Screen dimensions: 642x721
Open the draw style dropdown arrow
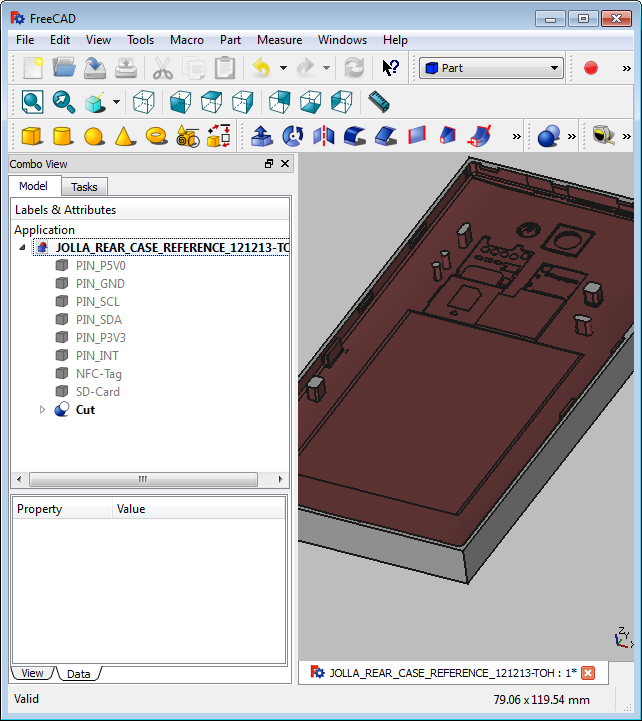[x=116, y=102]
